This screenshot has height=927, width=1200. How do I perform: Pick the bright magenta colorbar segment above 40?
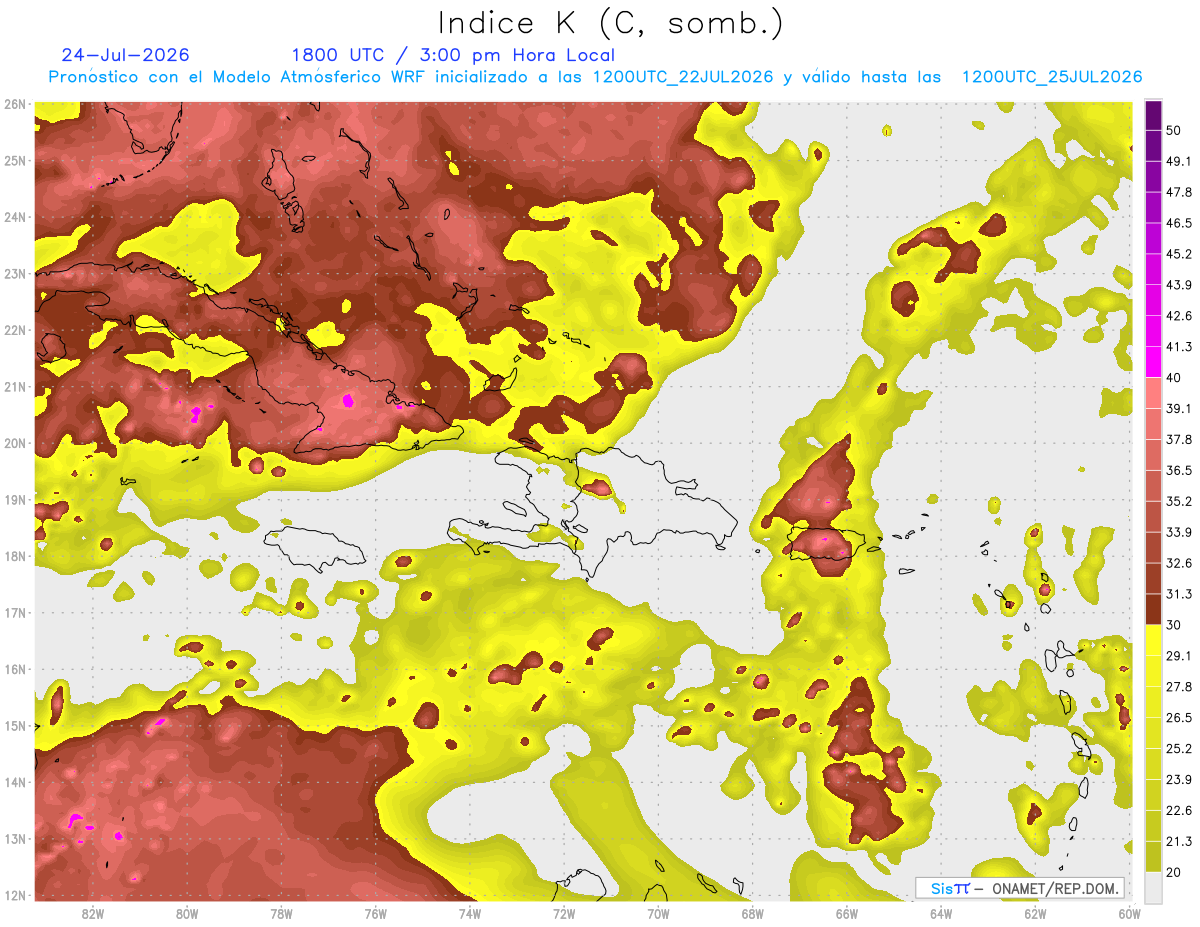(1153, 362)
